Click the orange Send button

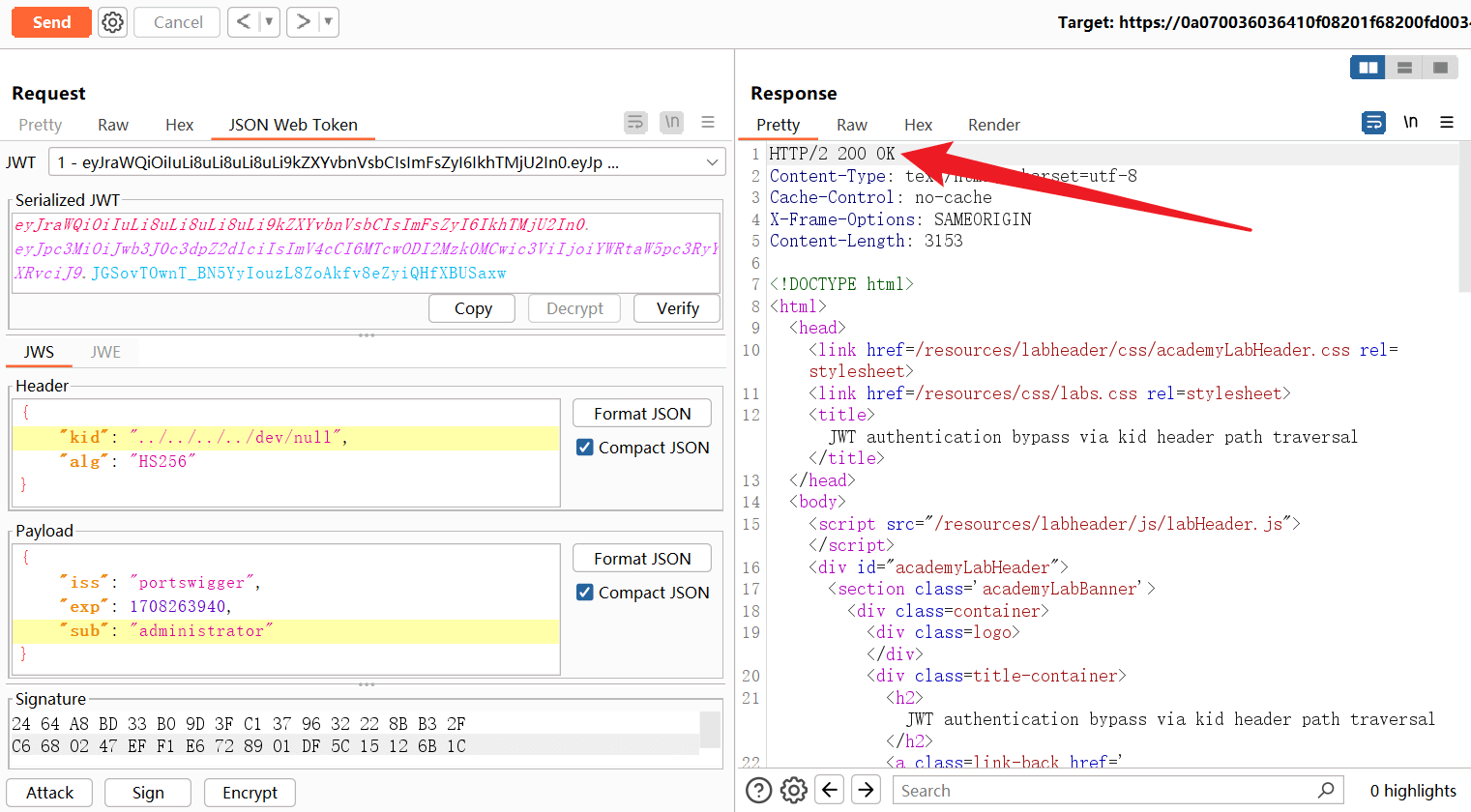(51, 22)
